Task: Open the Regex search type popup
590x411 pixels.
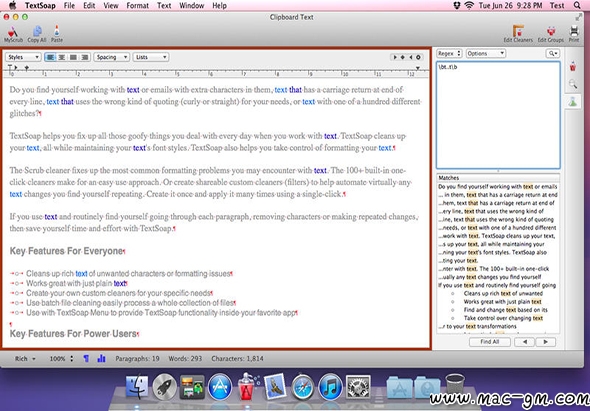Action: (449, 53)
